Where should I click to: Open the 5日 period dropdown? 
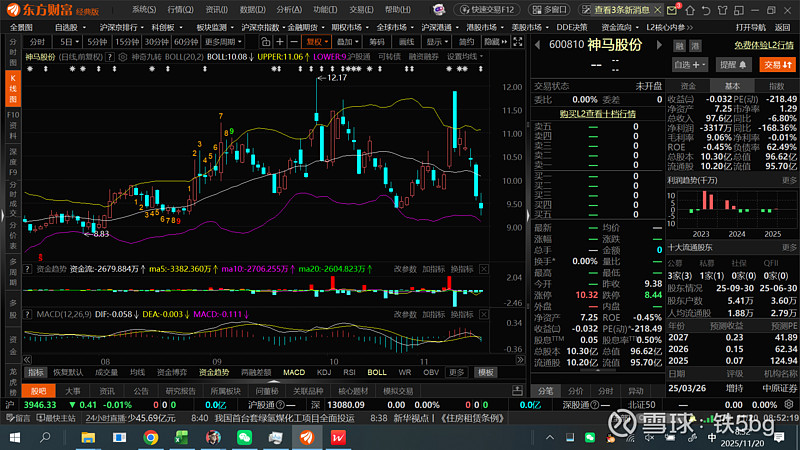click(x=68, y=42)
